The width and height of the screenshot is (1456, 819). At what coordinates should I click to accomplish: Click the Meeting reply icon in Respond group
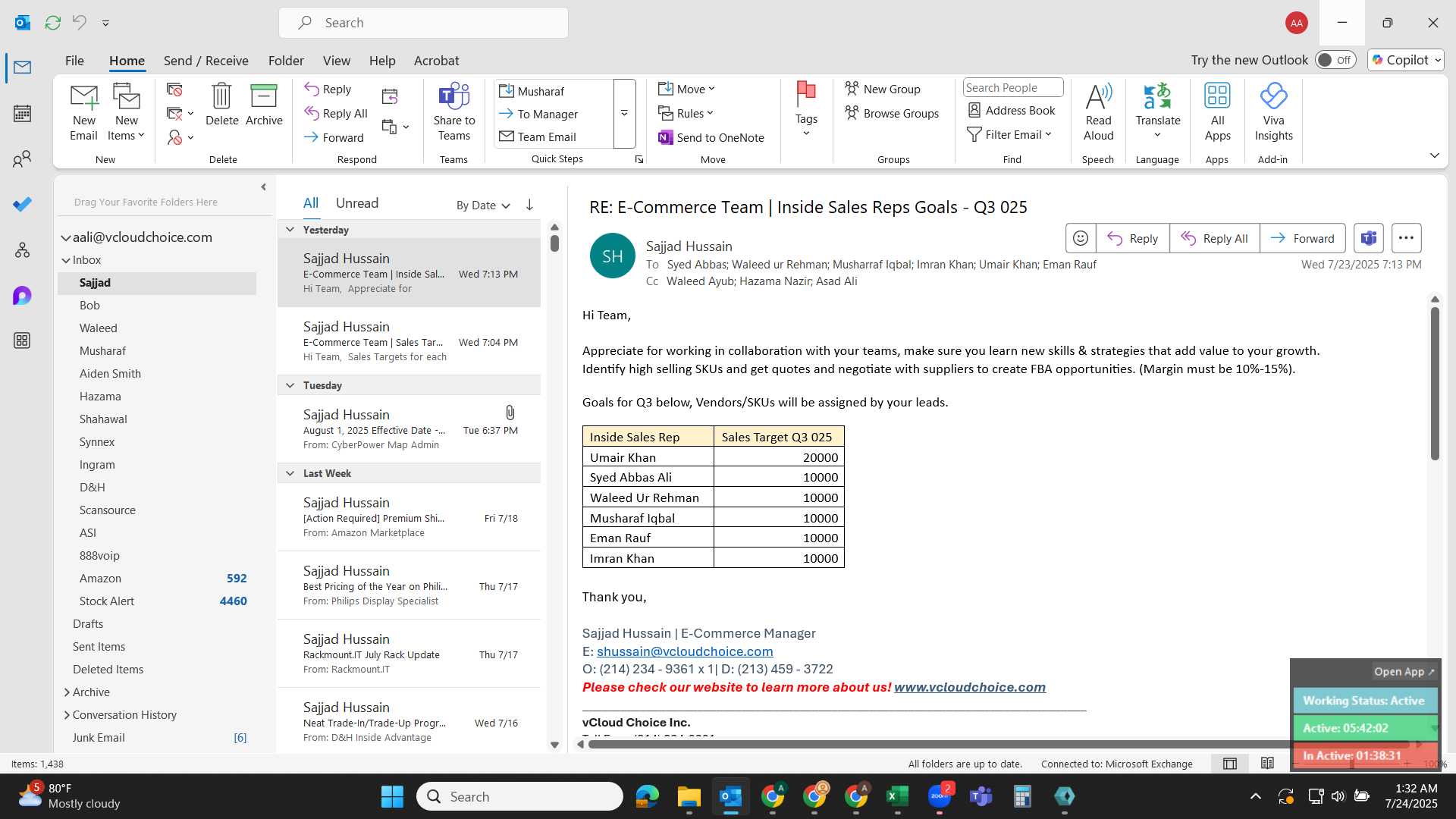click(390, 96)
